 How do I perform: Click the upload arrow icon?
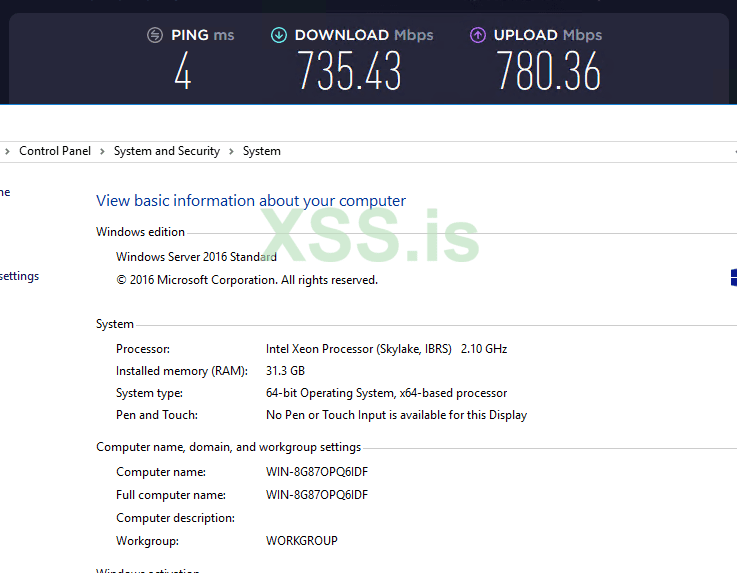478,35
